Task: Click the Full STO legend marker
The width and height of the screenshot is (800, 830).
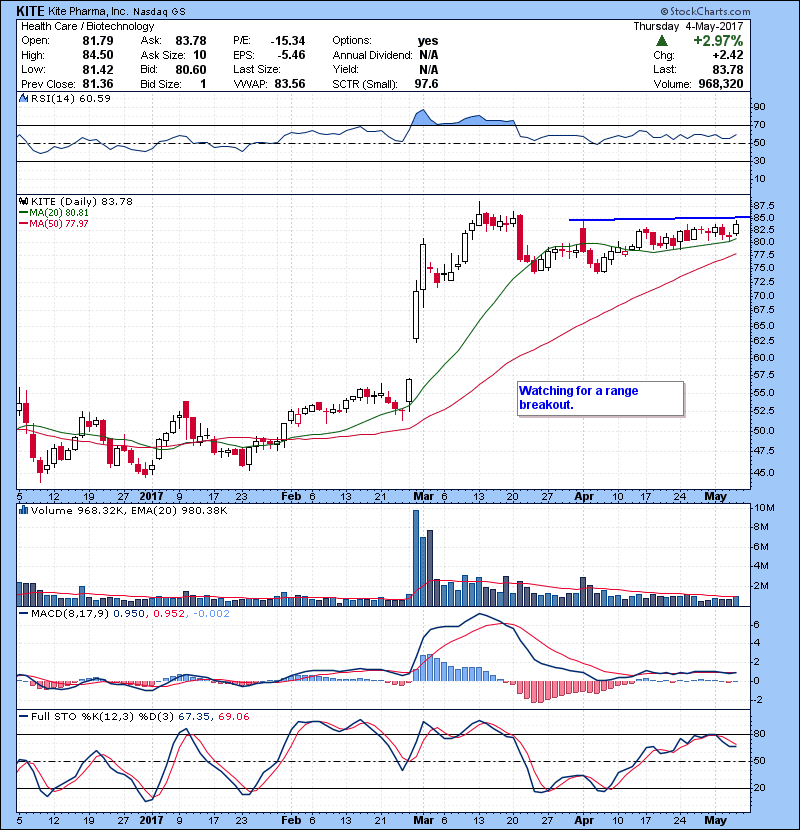Action: [x=23, y=716]
